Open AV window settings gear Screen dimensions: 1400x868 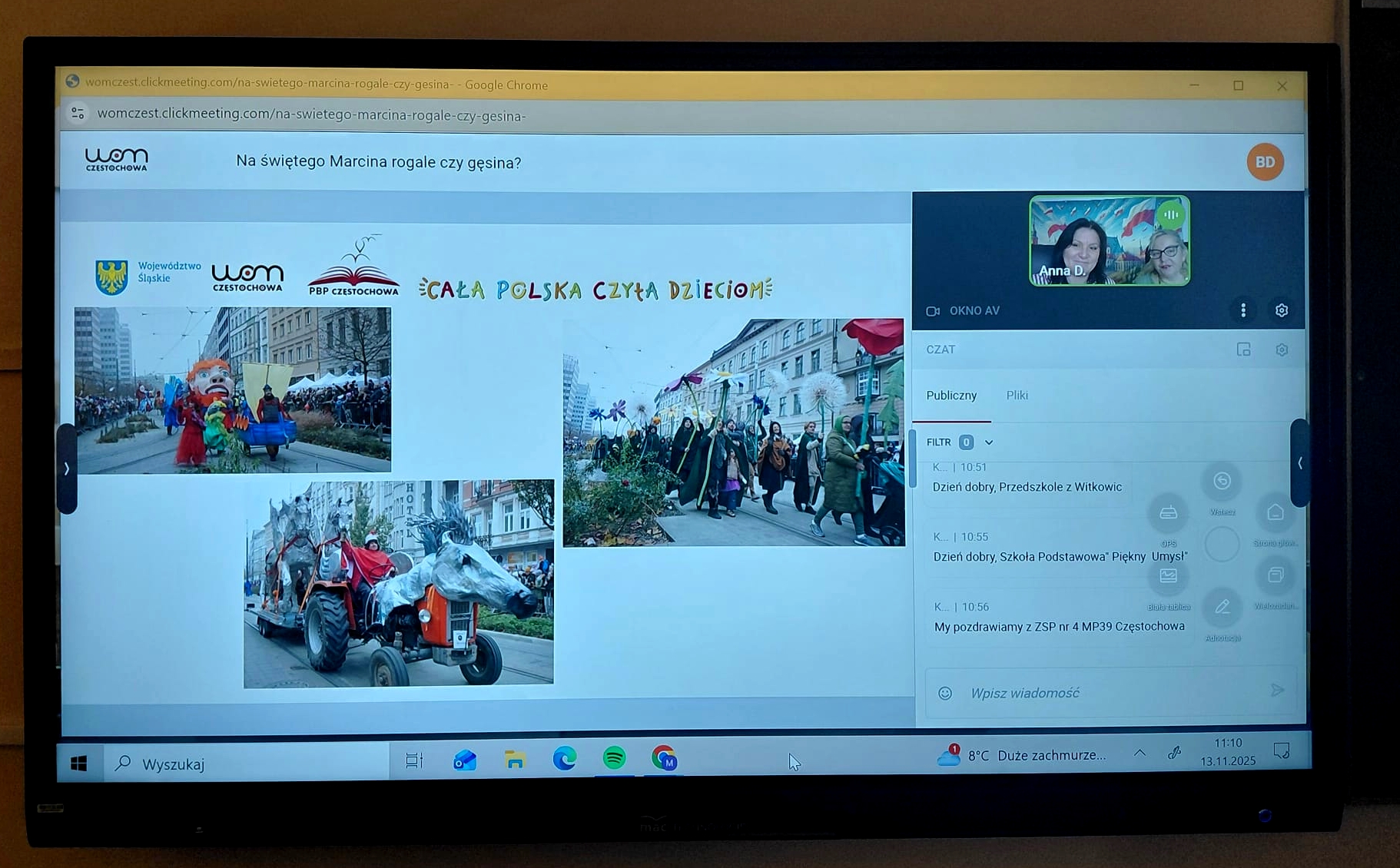point(1281,310)
